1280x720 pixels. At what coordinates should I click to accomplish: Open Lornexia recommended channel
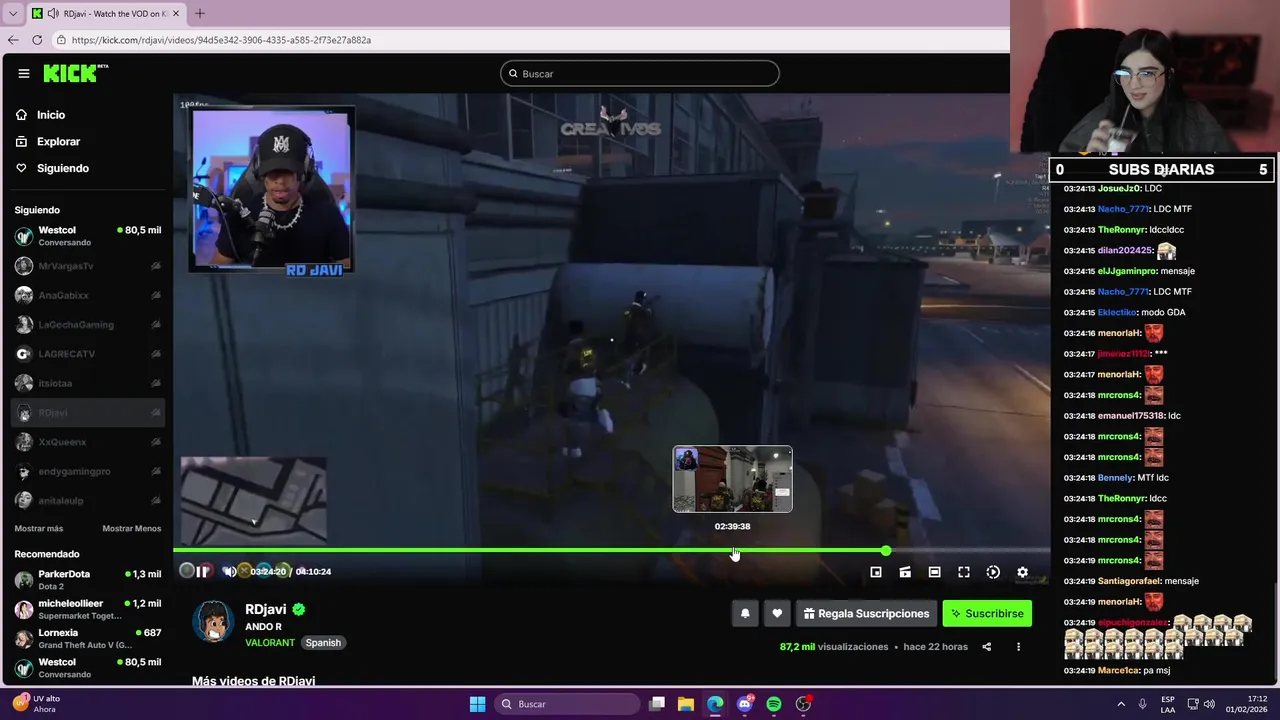pyautogui.click(x=87, y=638)
